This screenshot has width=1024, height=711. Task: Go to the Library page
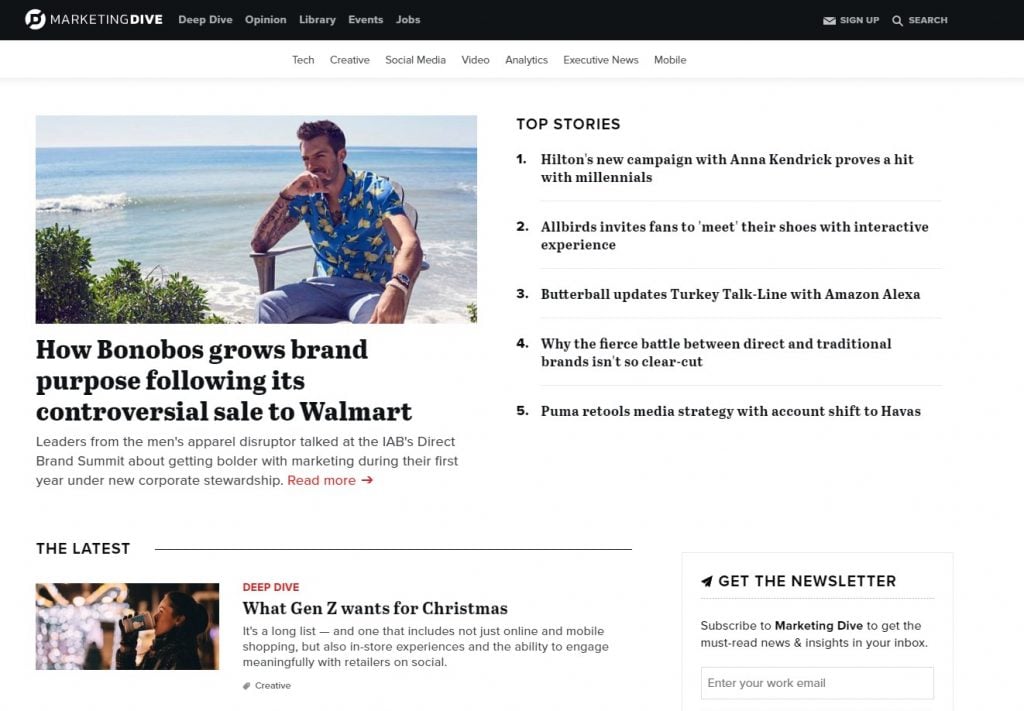tap(317, 20)
